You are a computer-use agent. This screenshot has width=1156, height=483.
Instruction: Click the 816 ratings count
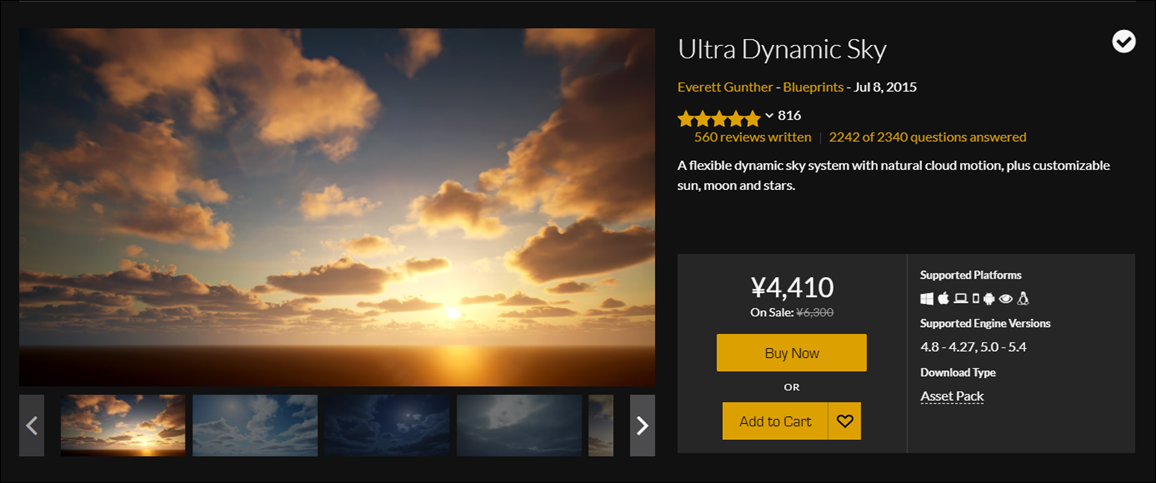[x=789, y=116]
